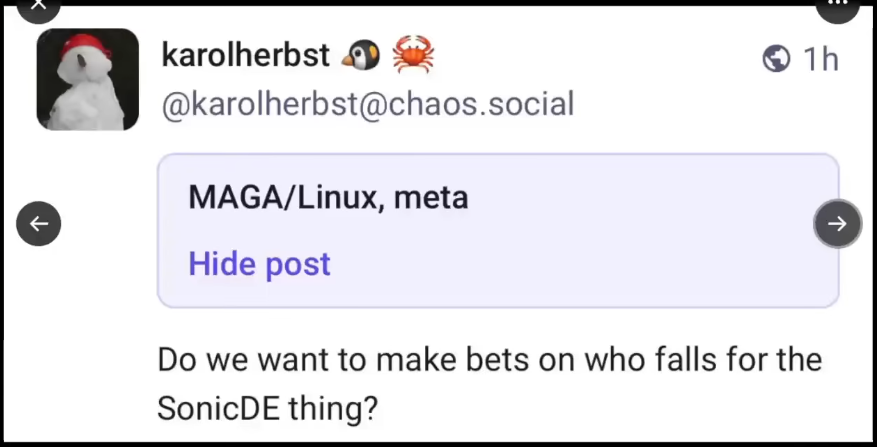Click the penguin emoji beside karolherbst
877x447 pixels.
coord(361,56)
